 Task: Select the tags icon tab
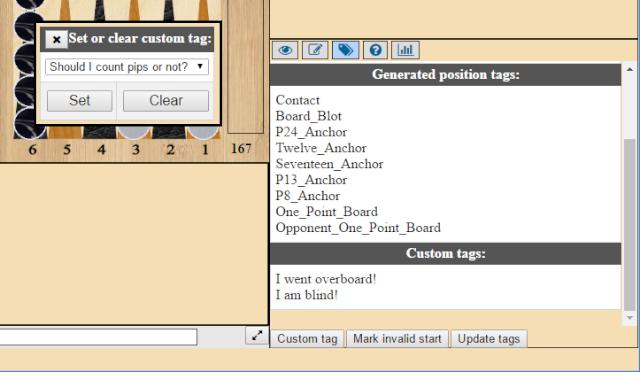click(x=345, y=50)
